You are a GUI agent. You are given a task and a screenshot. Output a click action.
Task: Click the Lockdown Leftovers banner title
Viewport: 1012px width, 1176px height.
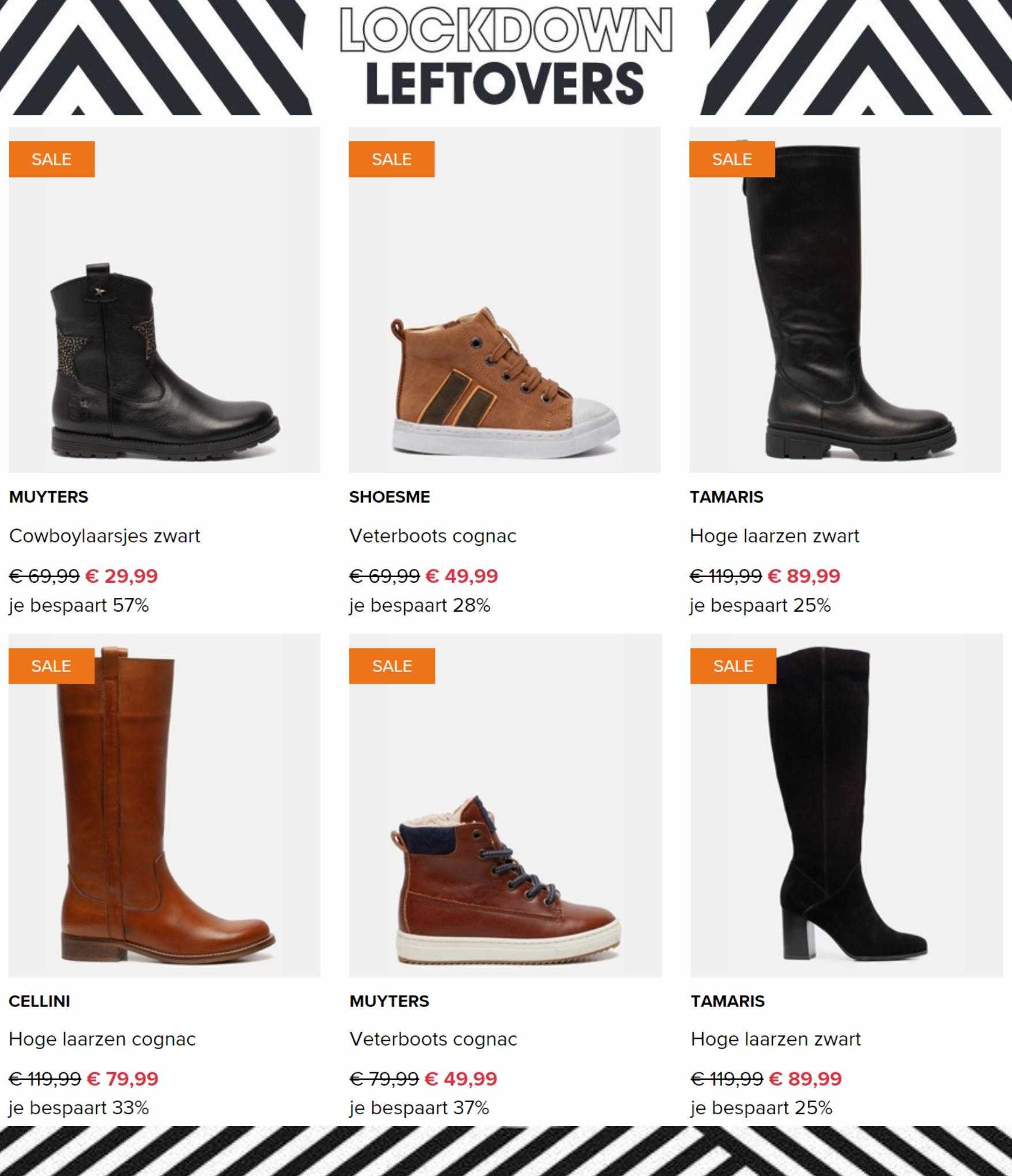tap(505, 56)
